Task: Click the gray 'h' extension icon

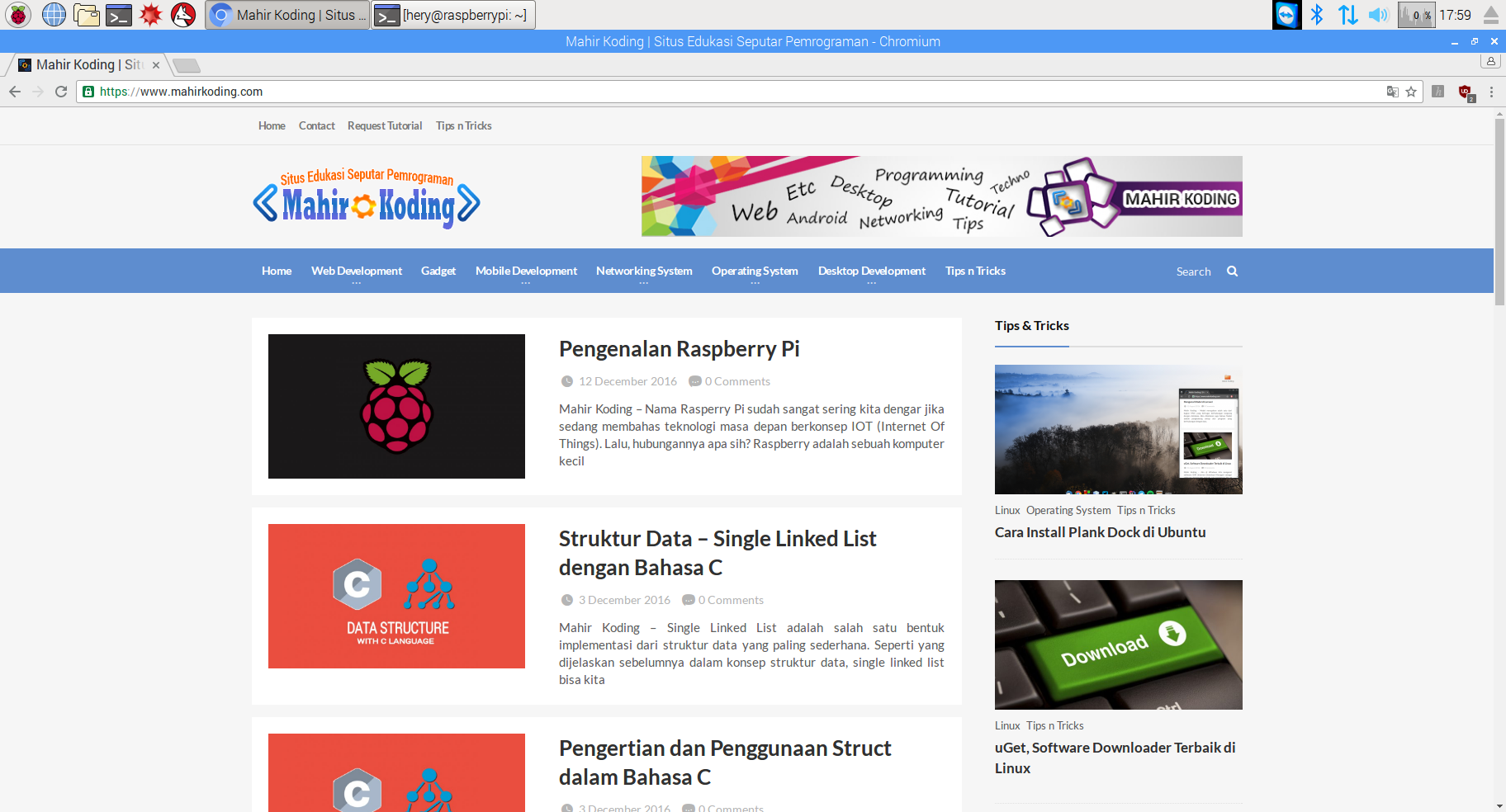Action: 1437,92
